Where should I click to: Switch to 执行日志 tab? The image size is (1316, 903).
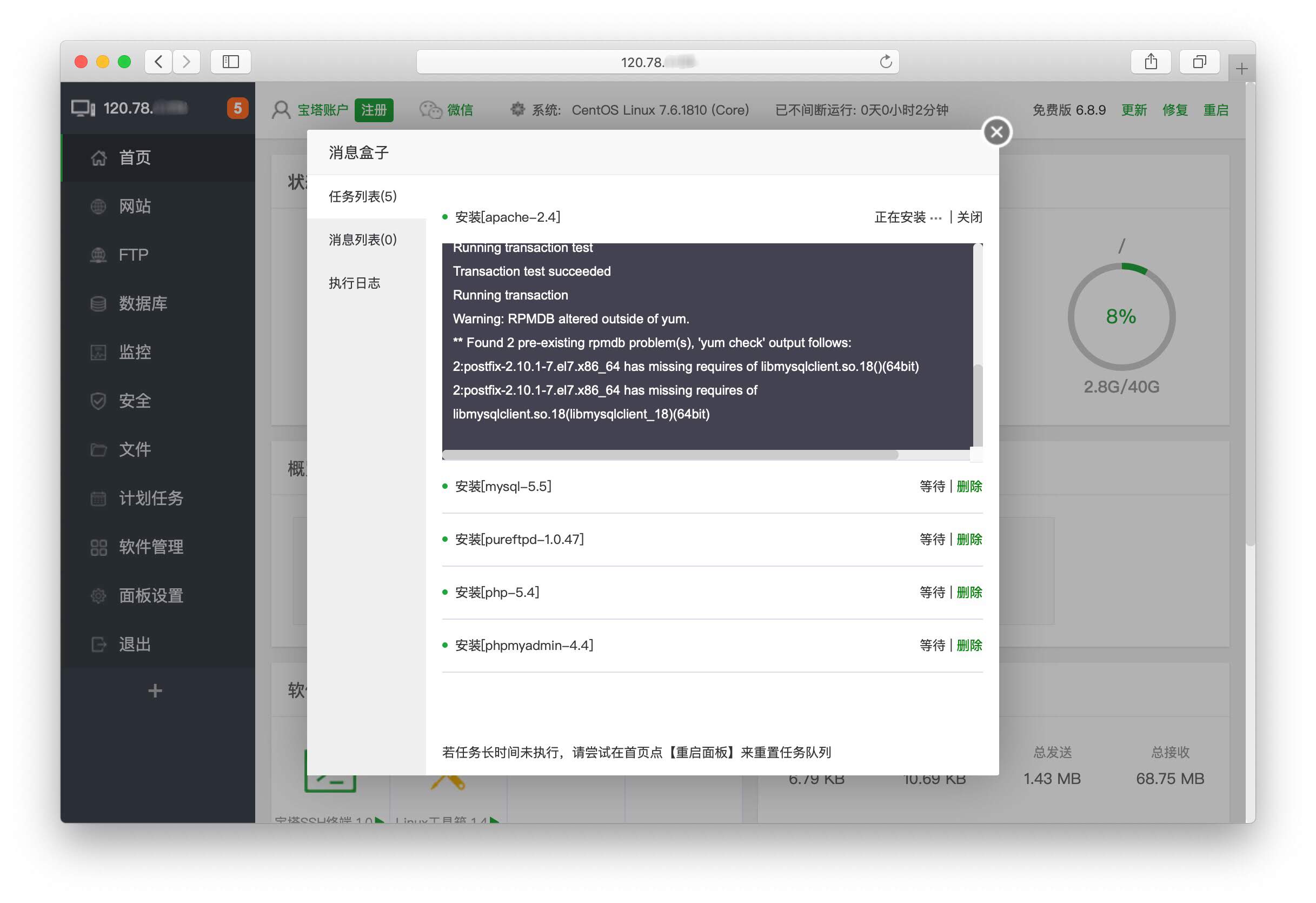(x=355, y=283)
